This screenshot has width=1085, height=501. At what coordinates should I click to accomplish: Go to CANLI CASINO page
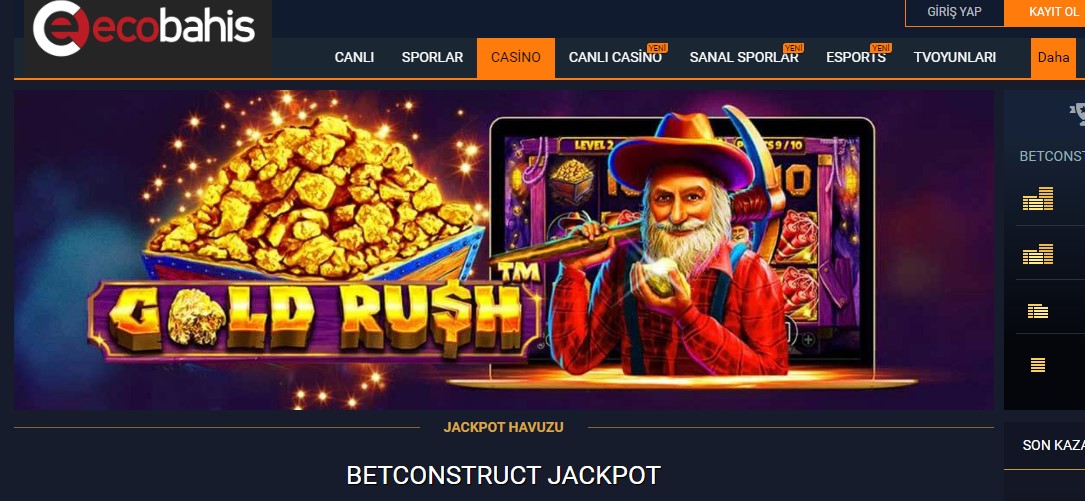(x=615, y=57)
